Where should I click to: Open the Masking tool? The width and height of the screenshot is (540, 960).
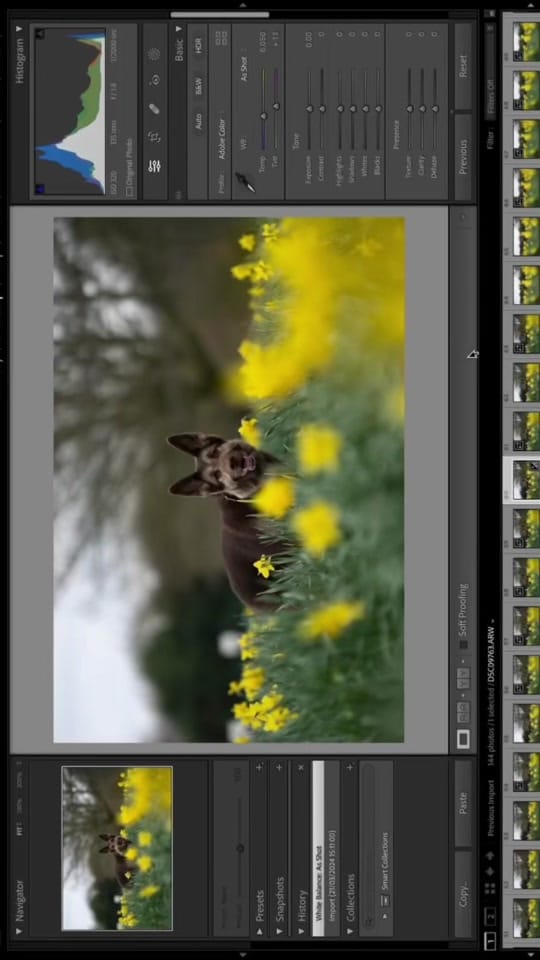tap(154, 54)
